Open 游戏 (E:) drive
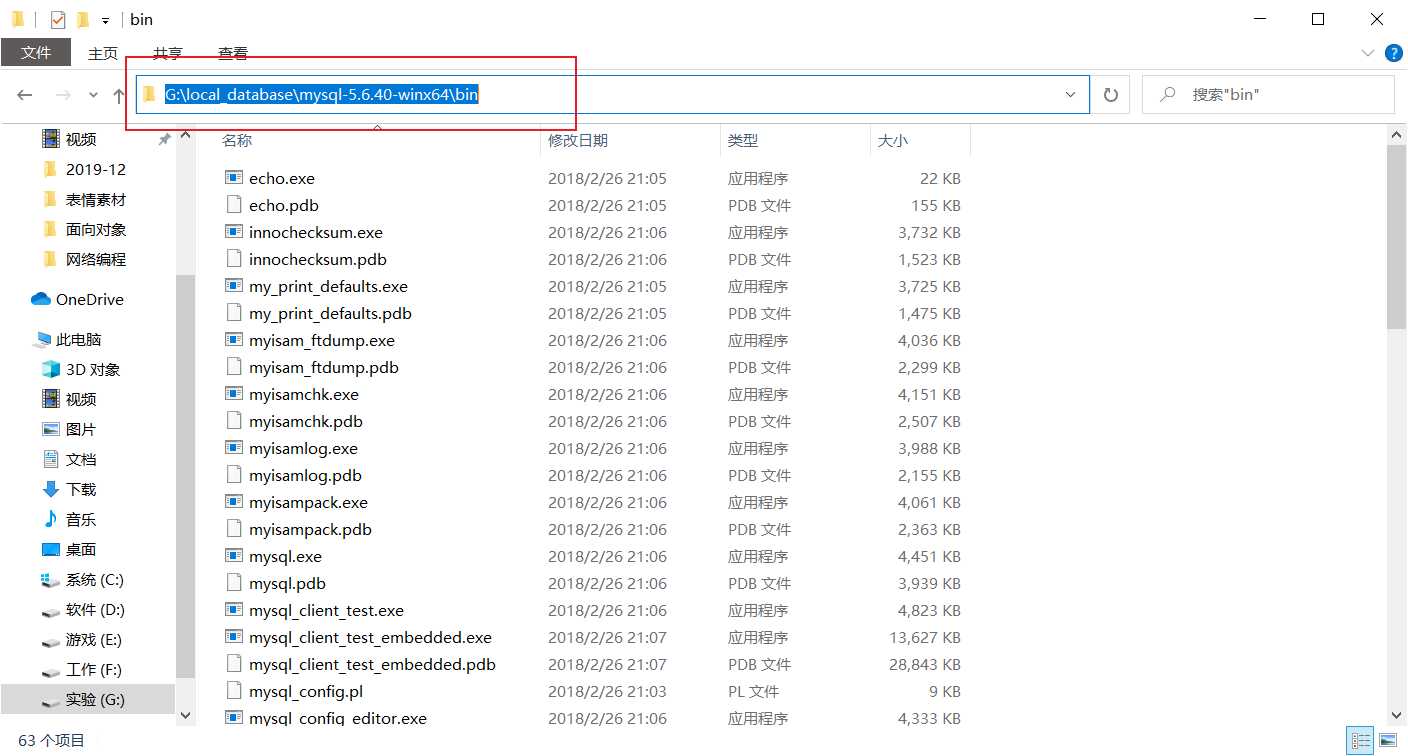This screenshot has width=1408, height=756. pyautogui.click(x=95, y=639)
